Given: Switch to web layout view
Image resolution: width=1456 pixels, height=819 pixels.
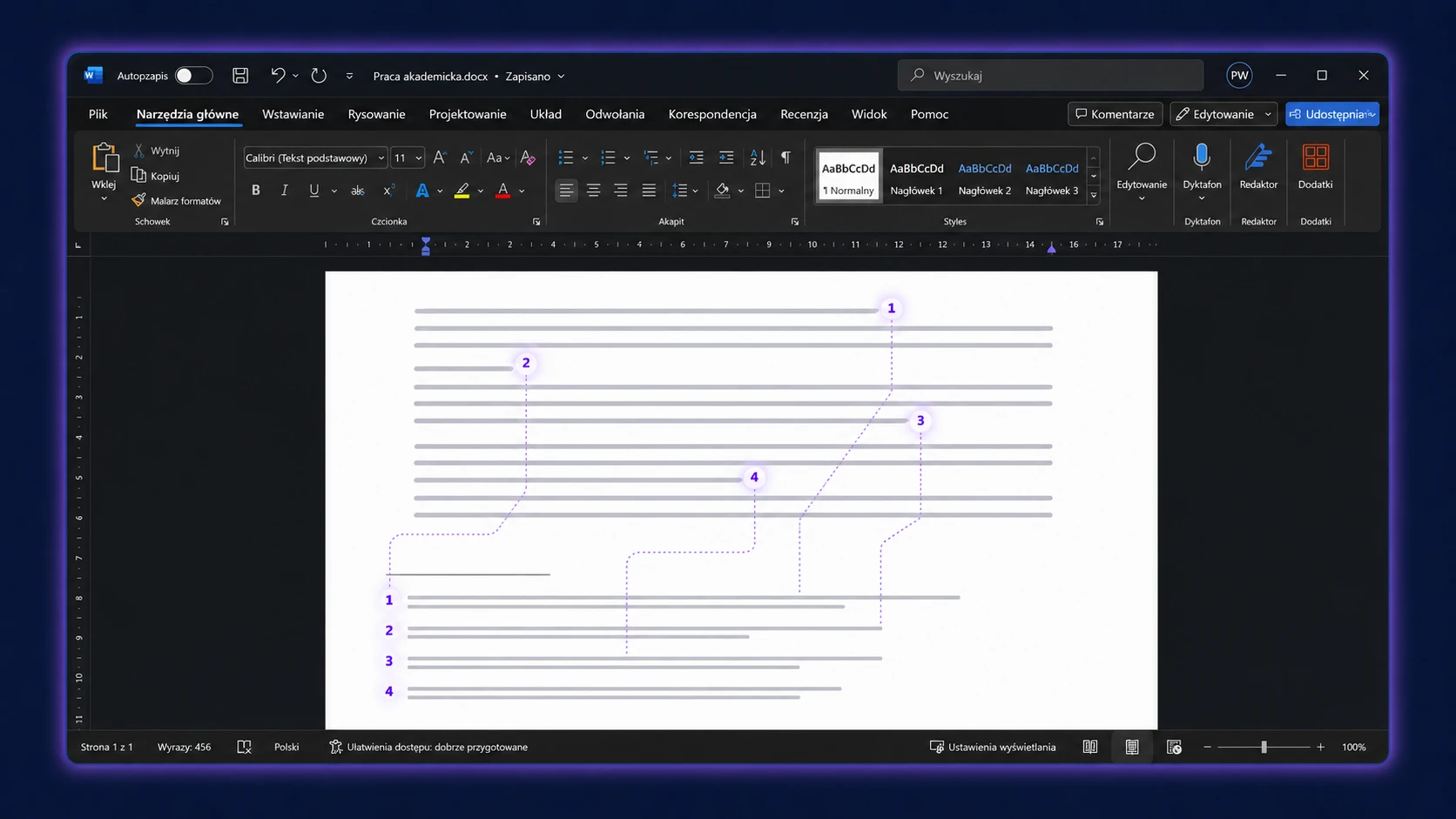Looking at the screenshot, I should coord(1174,747).
